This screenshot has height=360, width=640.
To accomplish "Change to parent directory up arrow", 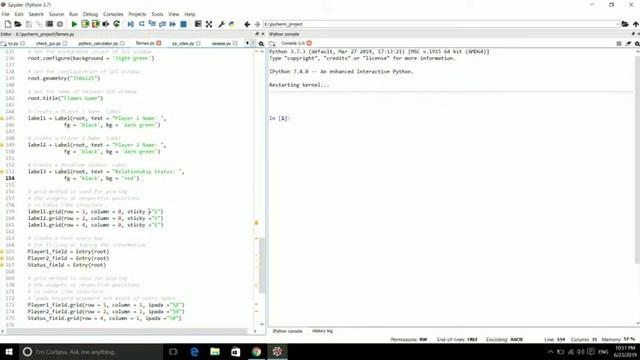I will pos(636,24).
